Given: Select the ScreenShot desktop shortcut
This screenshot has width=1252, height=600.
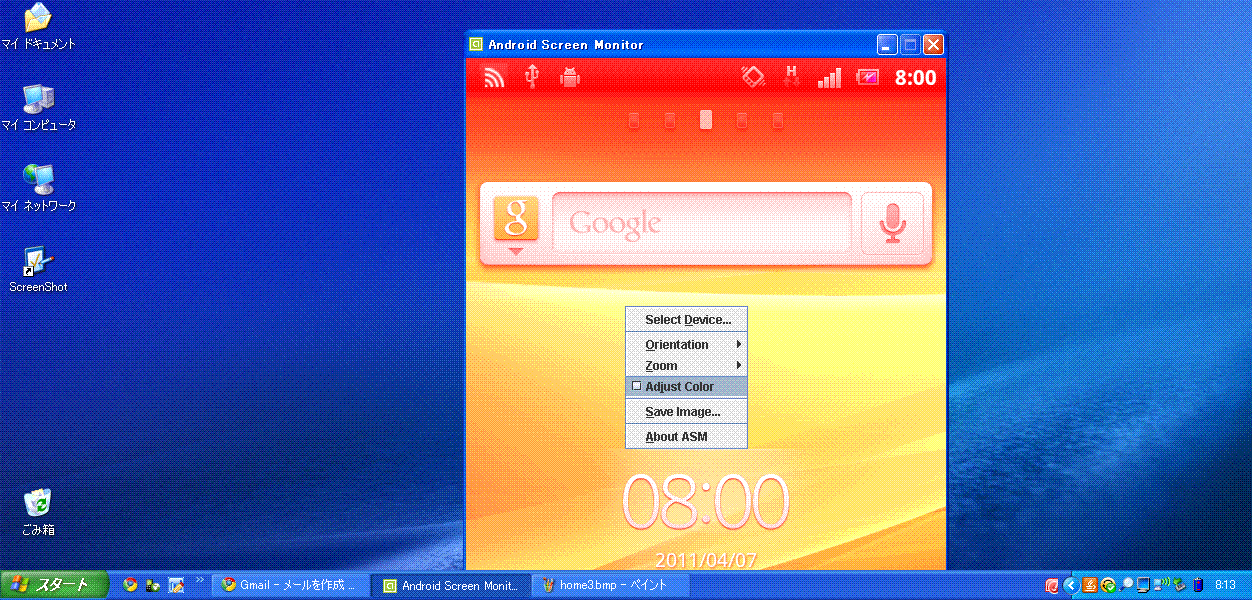Looking at the screenshot, I should 38,270.
